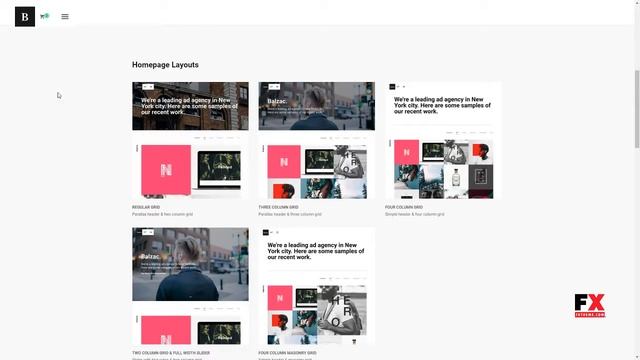The image size is (640, 360).
Task: Open the Three Column Grid layout thumbnail
Action: coord(317,140)
